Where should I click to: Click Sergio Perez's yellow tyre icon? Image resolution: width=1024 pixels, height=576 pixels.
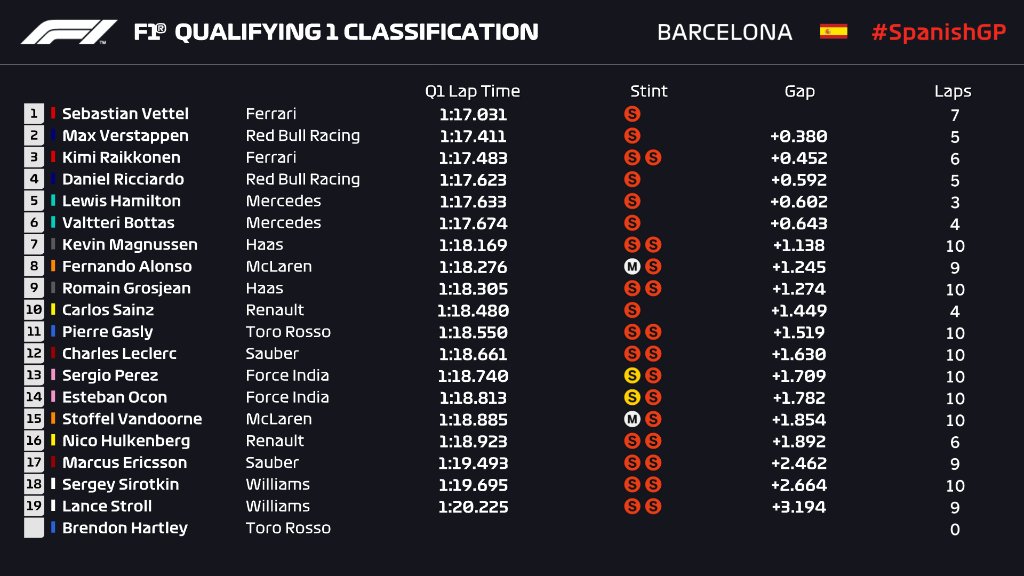631,376
